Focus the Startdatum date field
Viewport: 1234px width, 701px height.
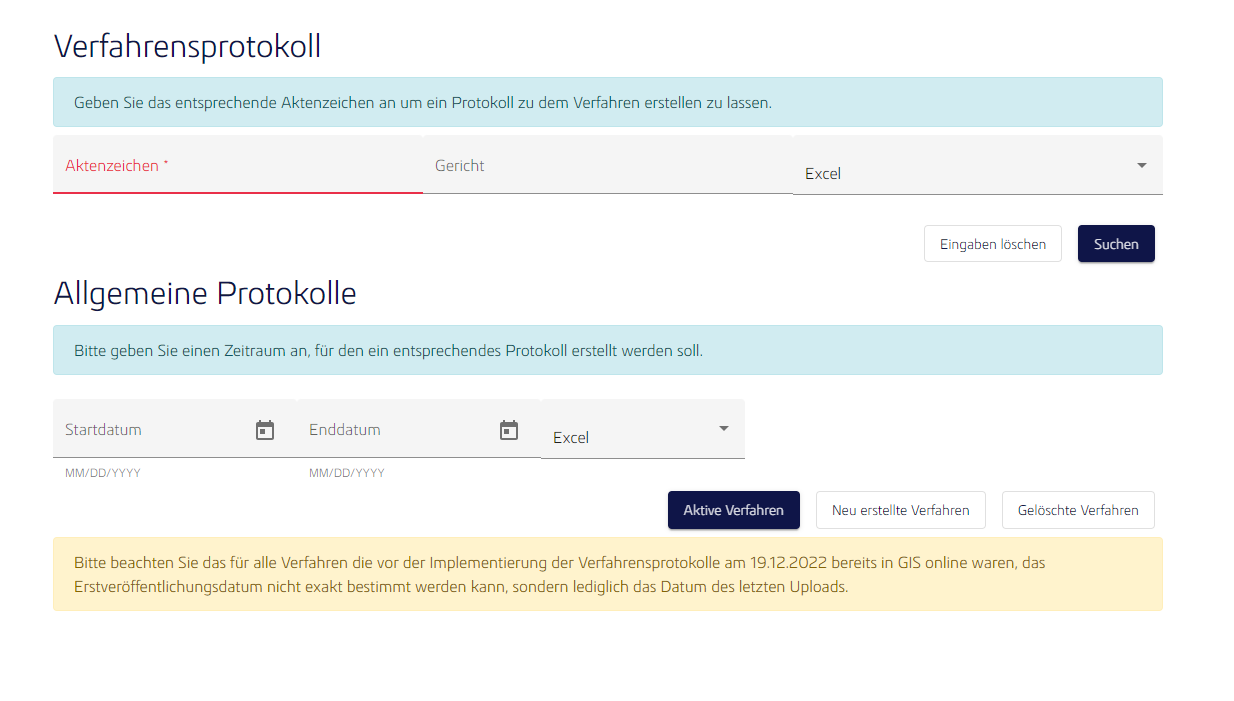point(175,429)
